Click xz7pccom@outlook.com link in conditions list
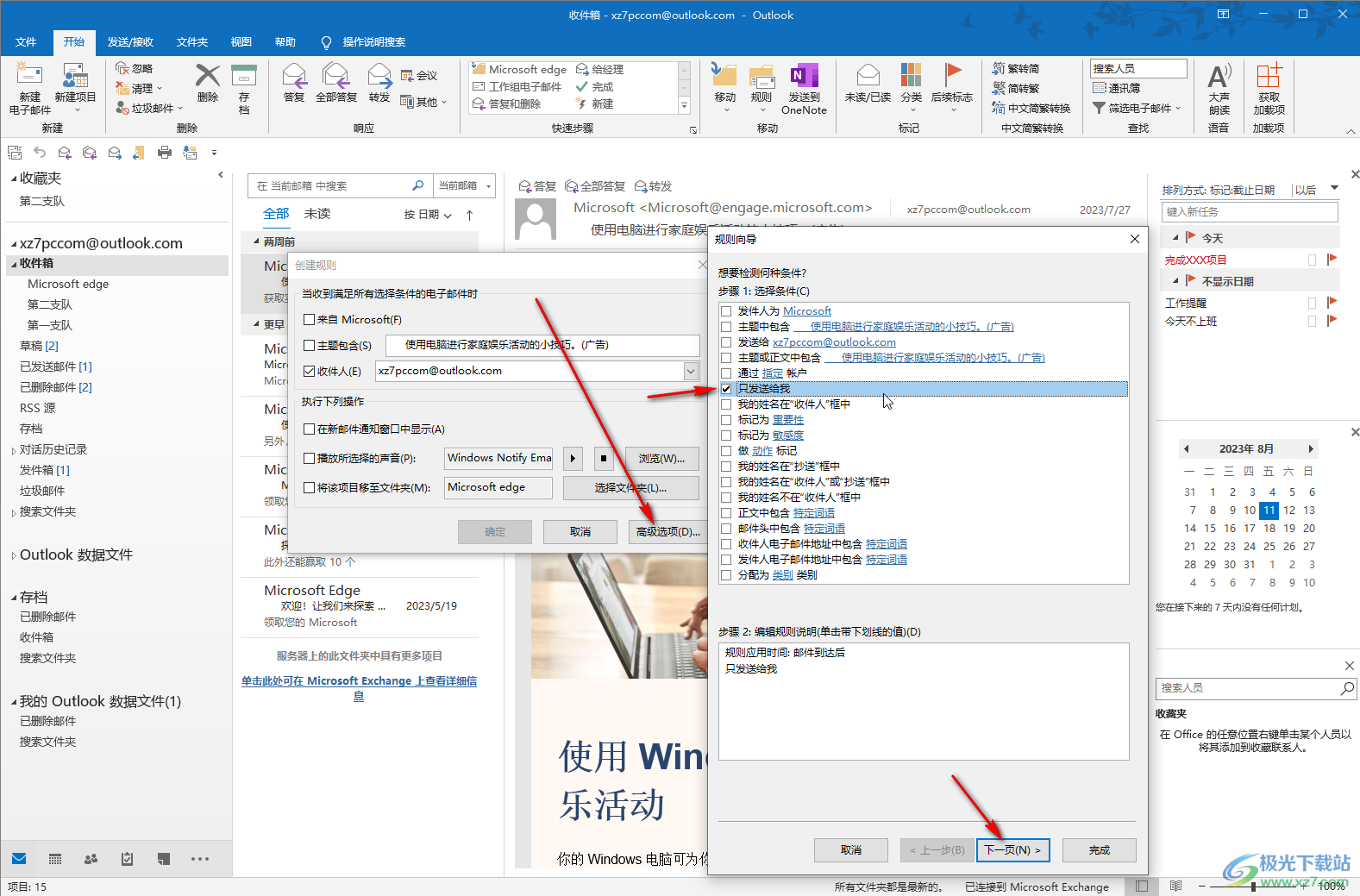The height and width of the screenshot is (896, 1360). [834, 342]
